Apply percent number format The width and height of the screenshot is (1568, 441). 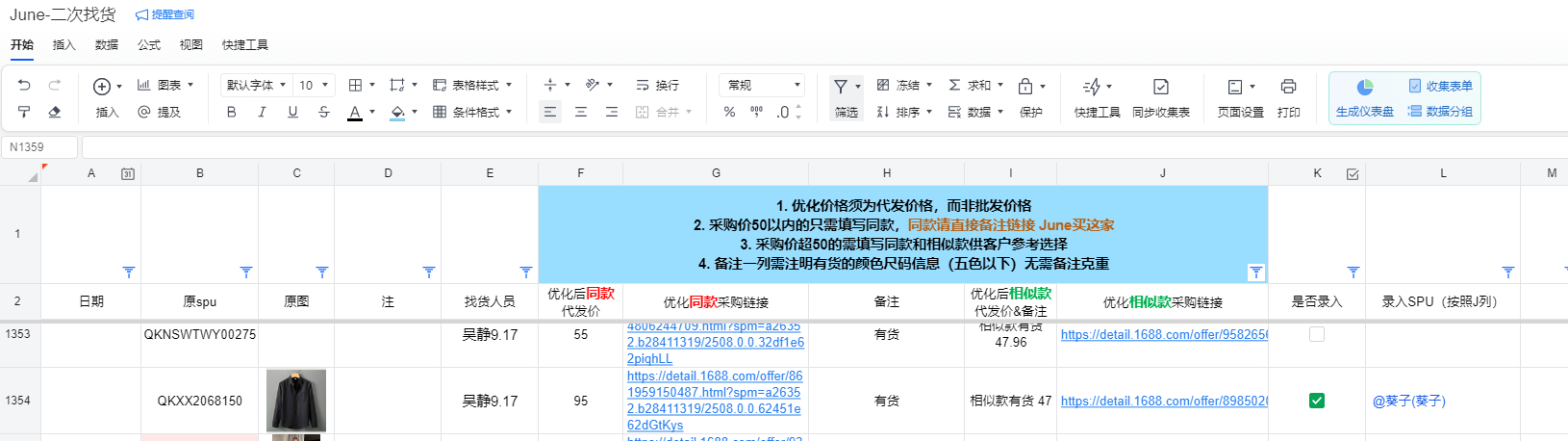pos(729,113)
